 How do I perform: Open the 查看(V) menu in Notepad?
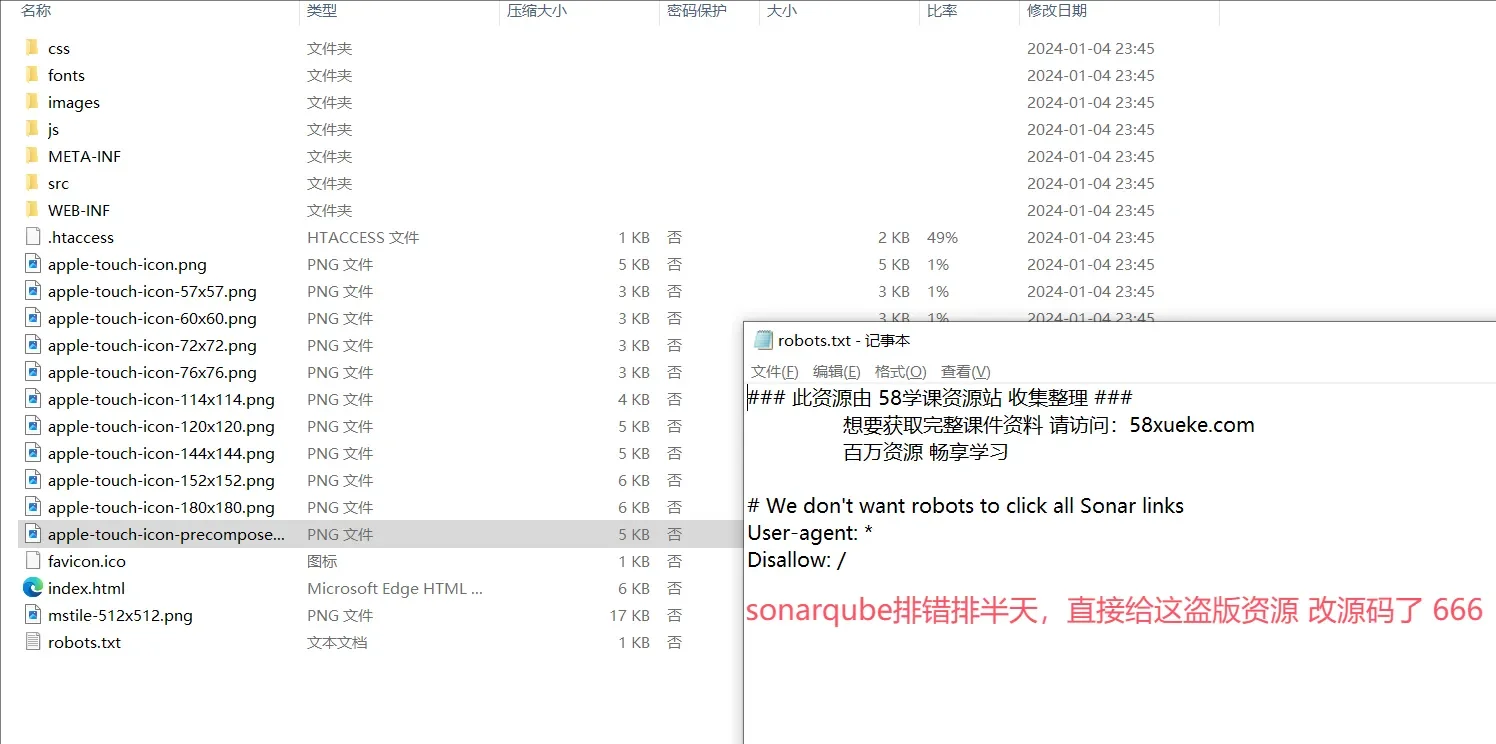coord(962,371)
